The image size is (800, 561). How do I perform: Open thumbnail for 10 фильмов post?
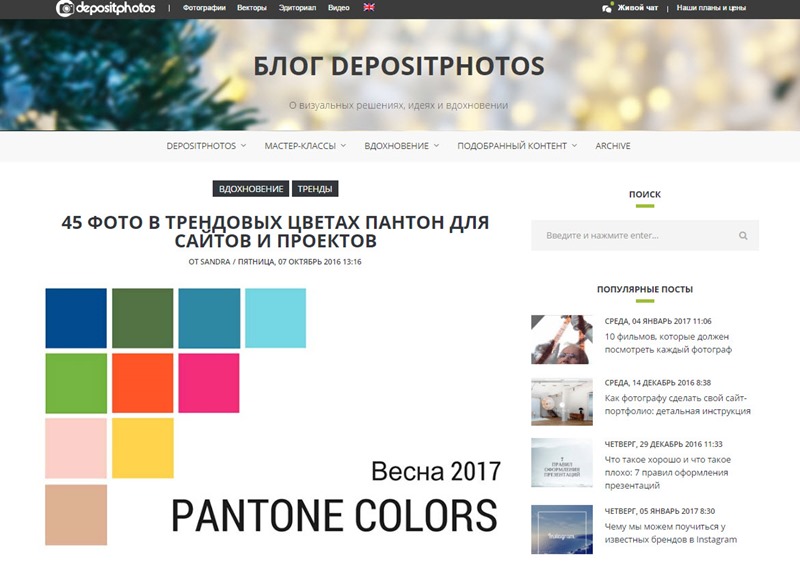[562, 340]
